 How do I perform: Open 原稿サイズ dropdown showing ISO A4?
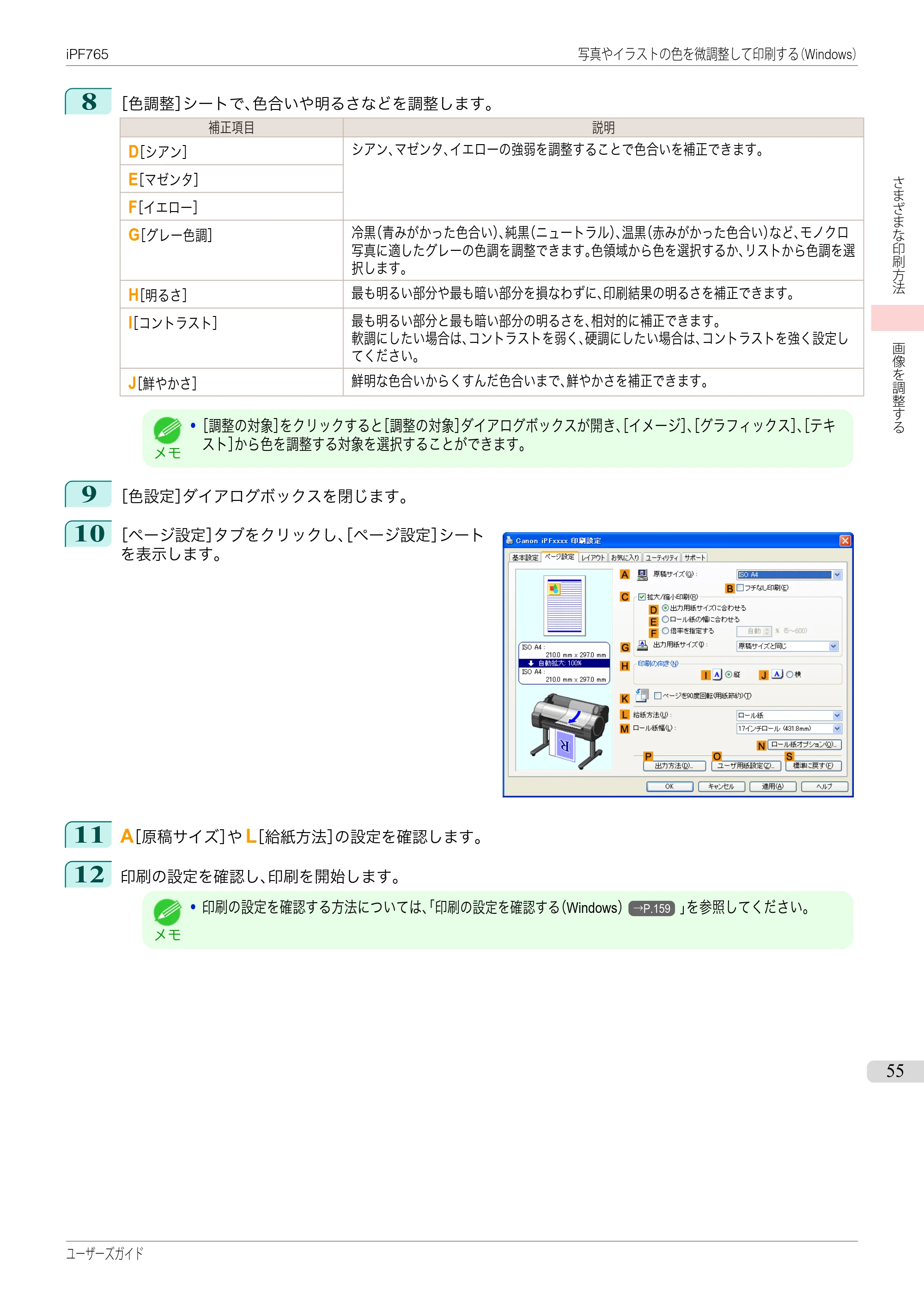pos(789,574)
